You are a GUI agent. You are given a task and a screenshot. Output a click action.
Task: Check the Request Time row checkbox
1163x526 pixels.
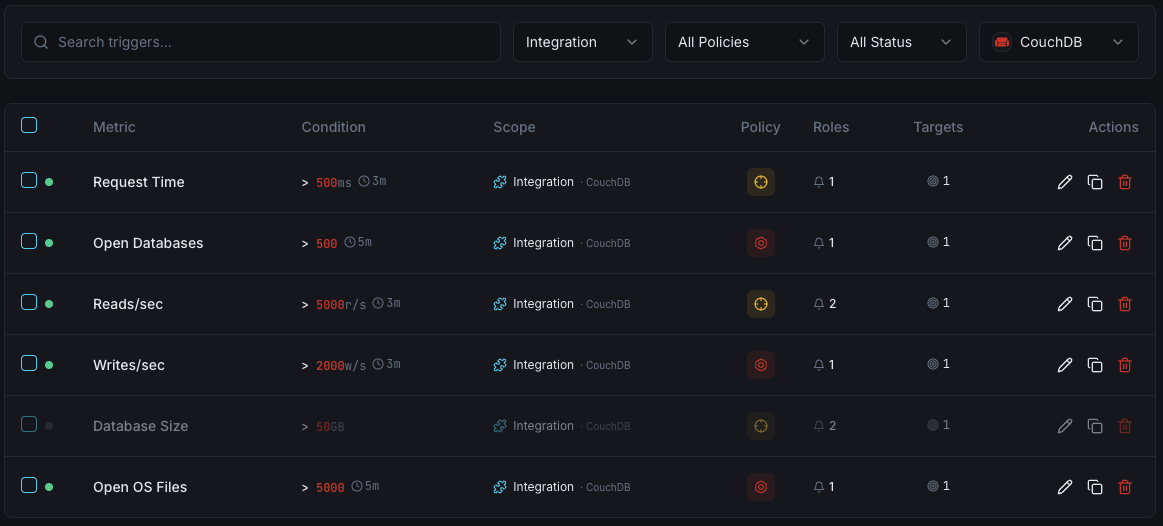click(28, 180)
